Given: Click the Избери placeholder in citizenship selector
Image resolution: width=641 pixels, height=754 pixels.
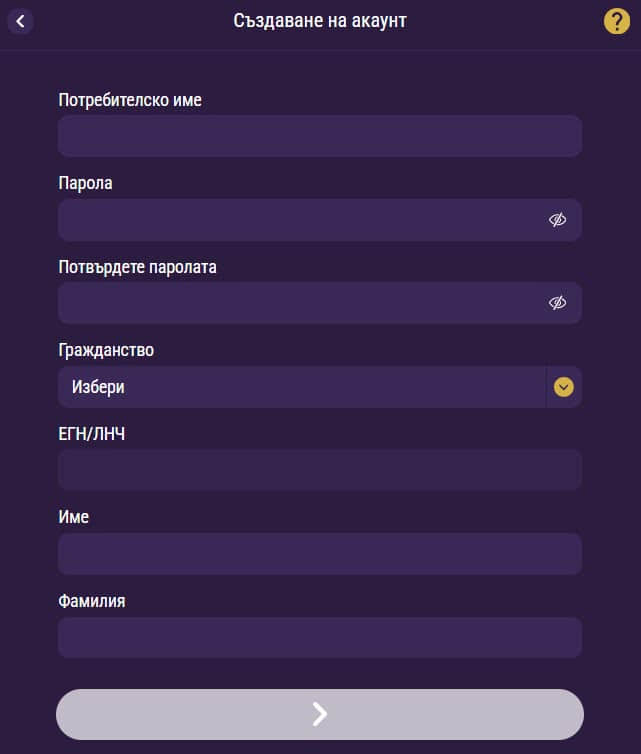Looking at the screenshot, I should pyautogui.click(x=98, y=387).
